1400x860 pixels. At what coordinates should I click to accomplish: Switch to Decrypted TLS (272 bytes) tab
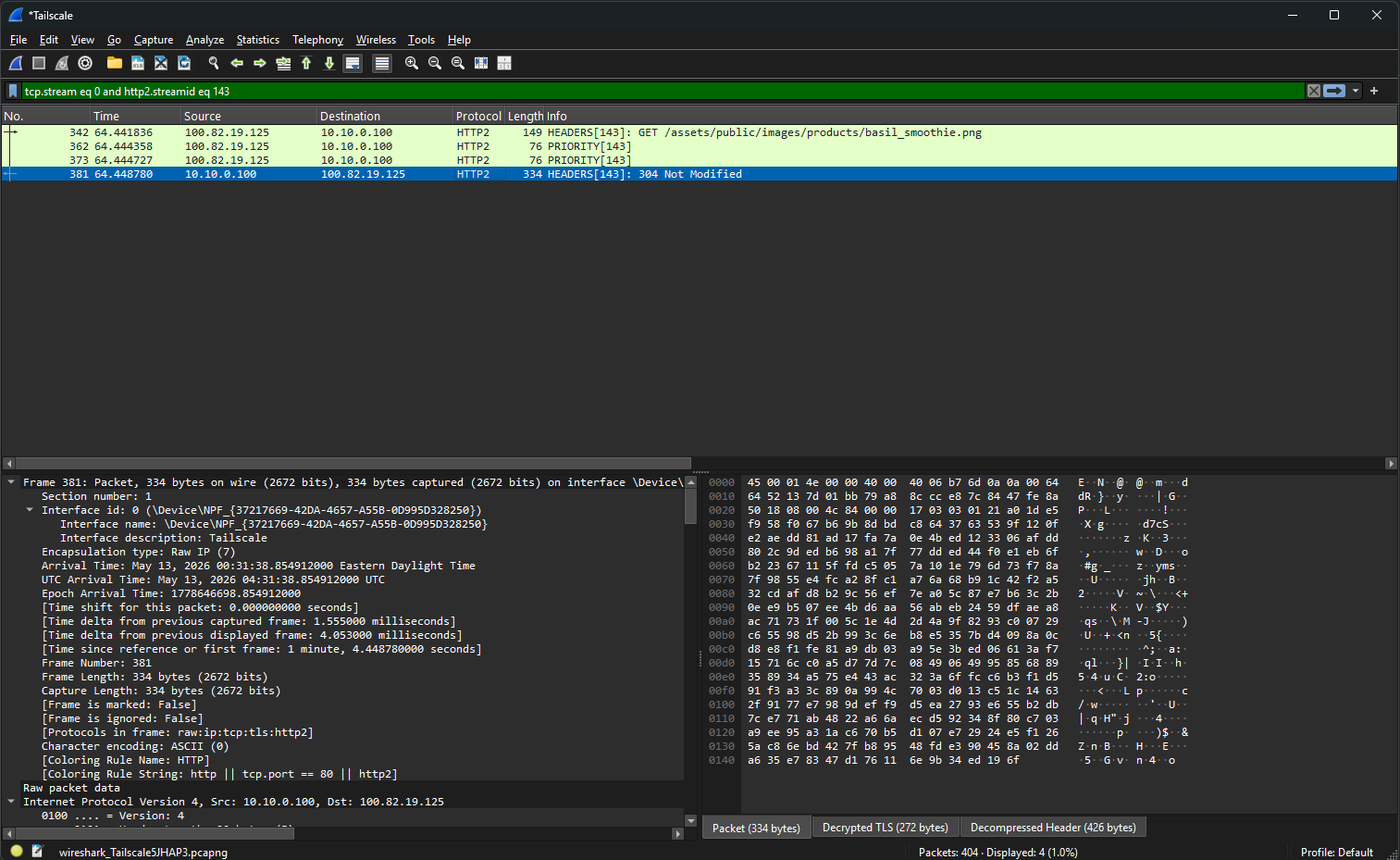click(x=885, y=828)
